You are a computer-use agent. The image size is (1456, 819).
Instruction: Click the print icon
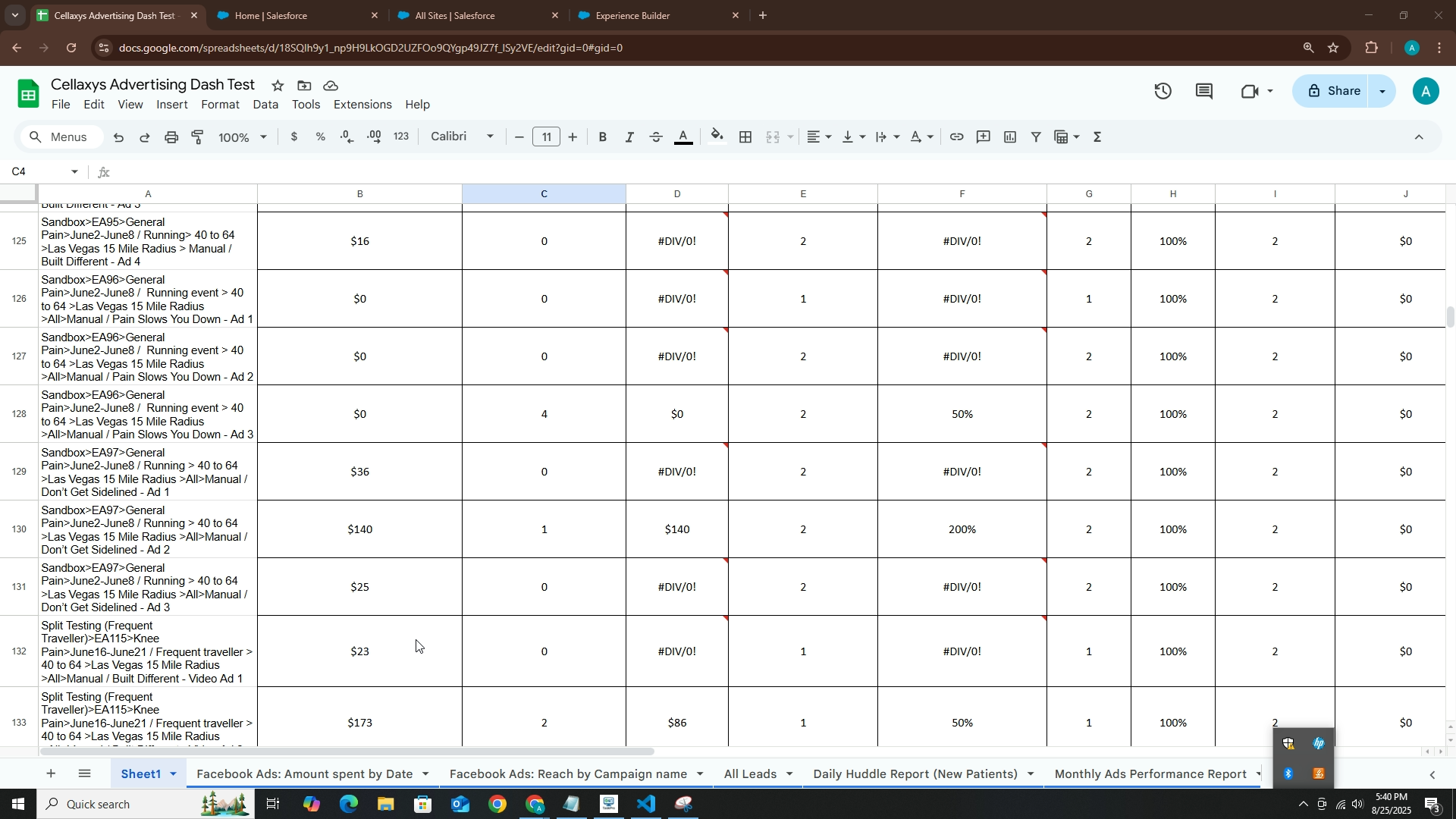click(171, 137)
